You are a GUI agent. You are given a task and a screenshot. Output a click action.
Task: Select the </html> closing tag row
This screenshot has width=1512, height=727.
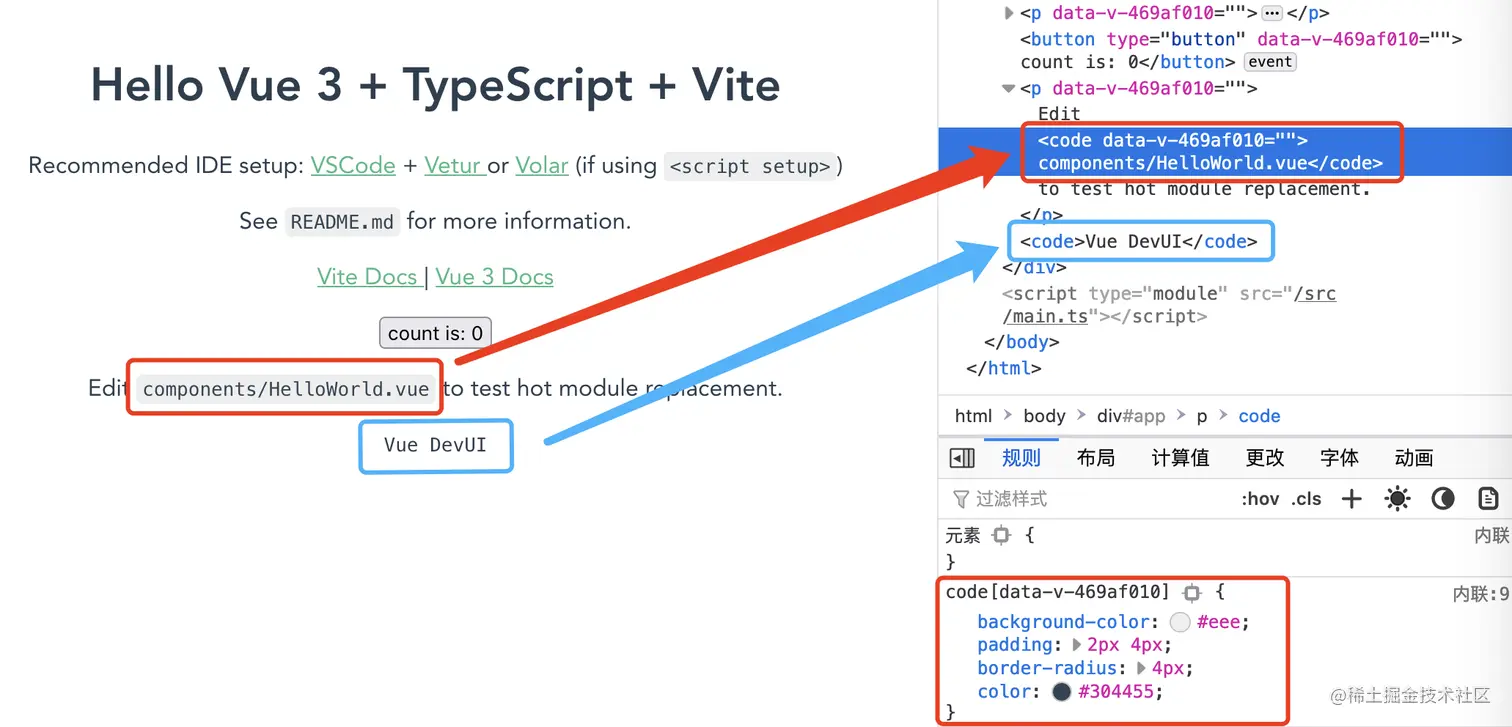click(1004, 368)
